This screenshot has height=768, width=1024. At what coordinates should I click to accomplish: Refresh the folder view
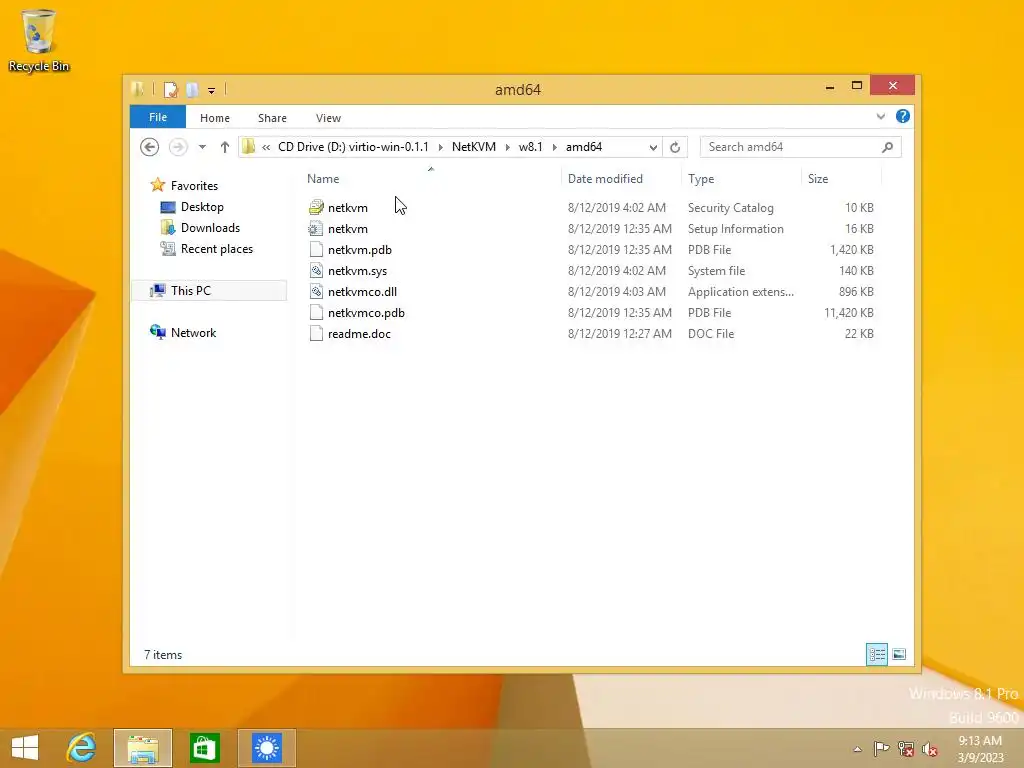point(675,148)
